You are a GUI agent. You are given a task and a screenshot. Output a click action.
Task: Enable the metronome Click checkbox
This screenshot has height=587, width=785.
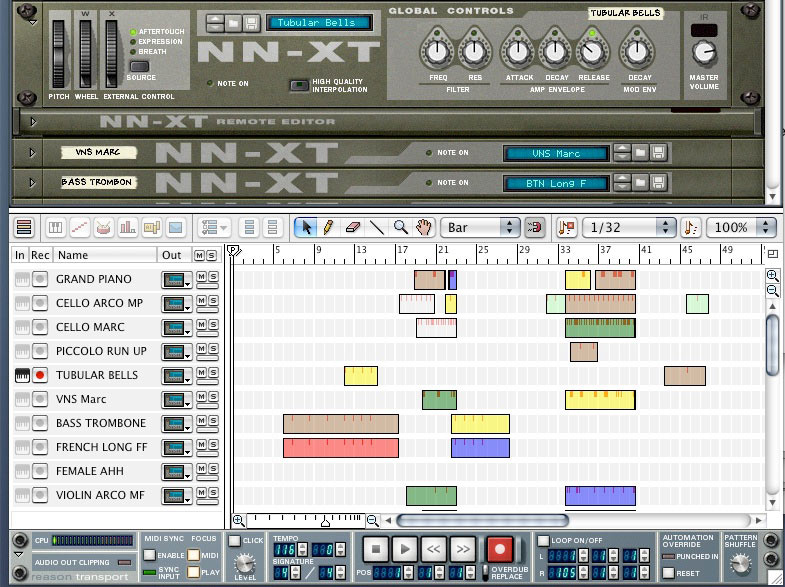click(x=234, y=541)
